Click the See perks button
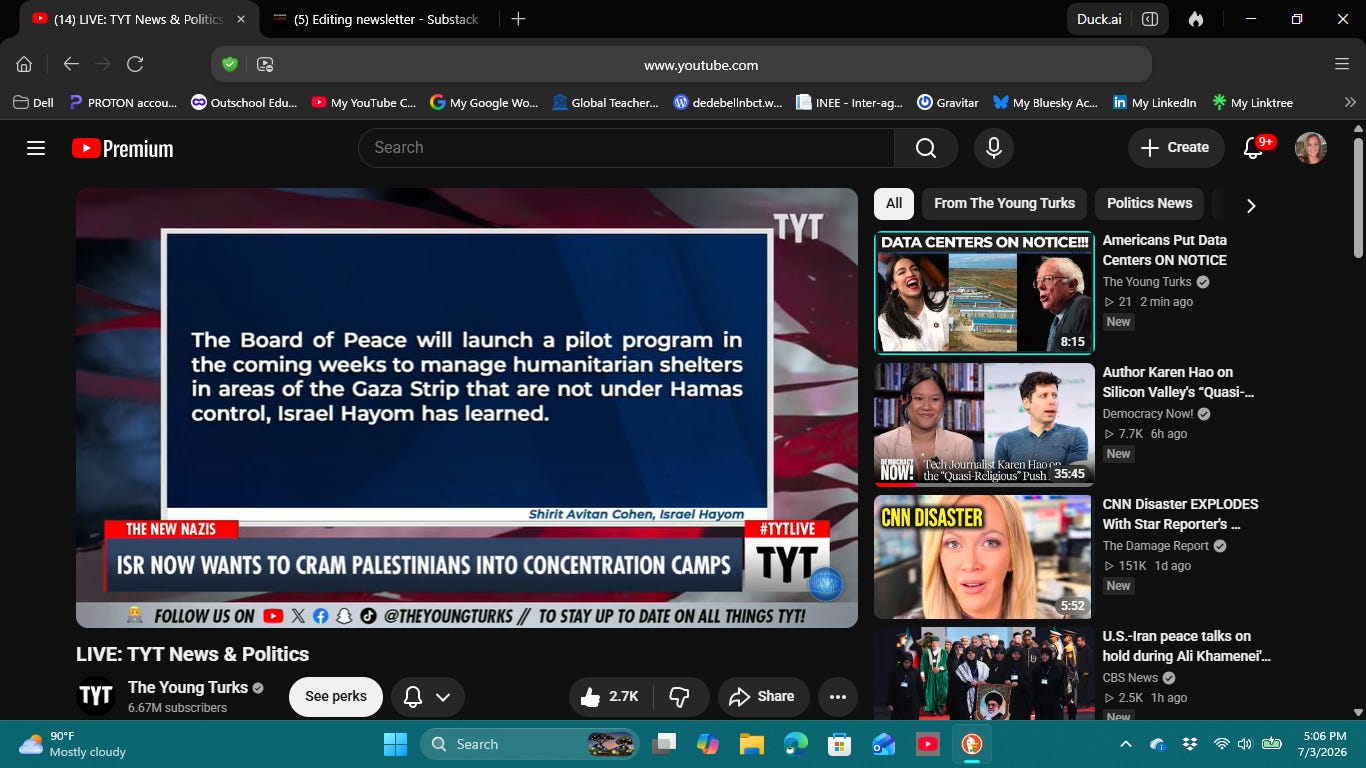The image size is (1366, 768). [336, 697]
